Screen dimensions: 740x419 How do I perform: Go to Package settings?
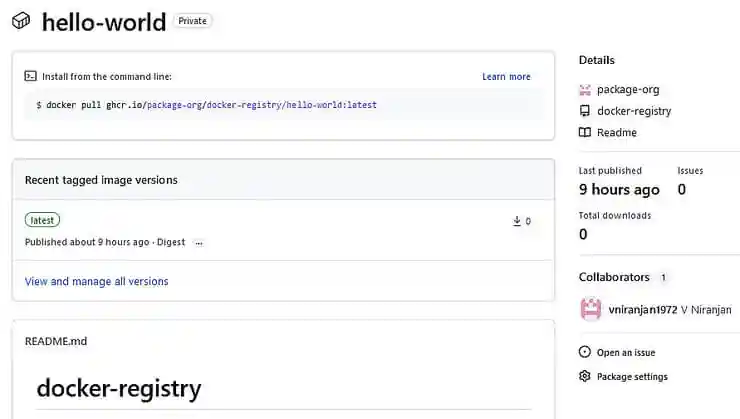click(x=632, y=377)
